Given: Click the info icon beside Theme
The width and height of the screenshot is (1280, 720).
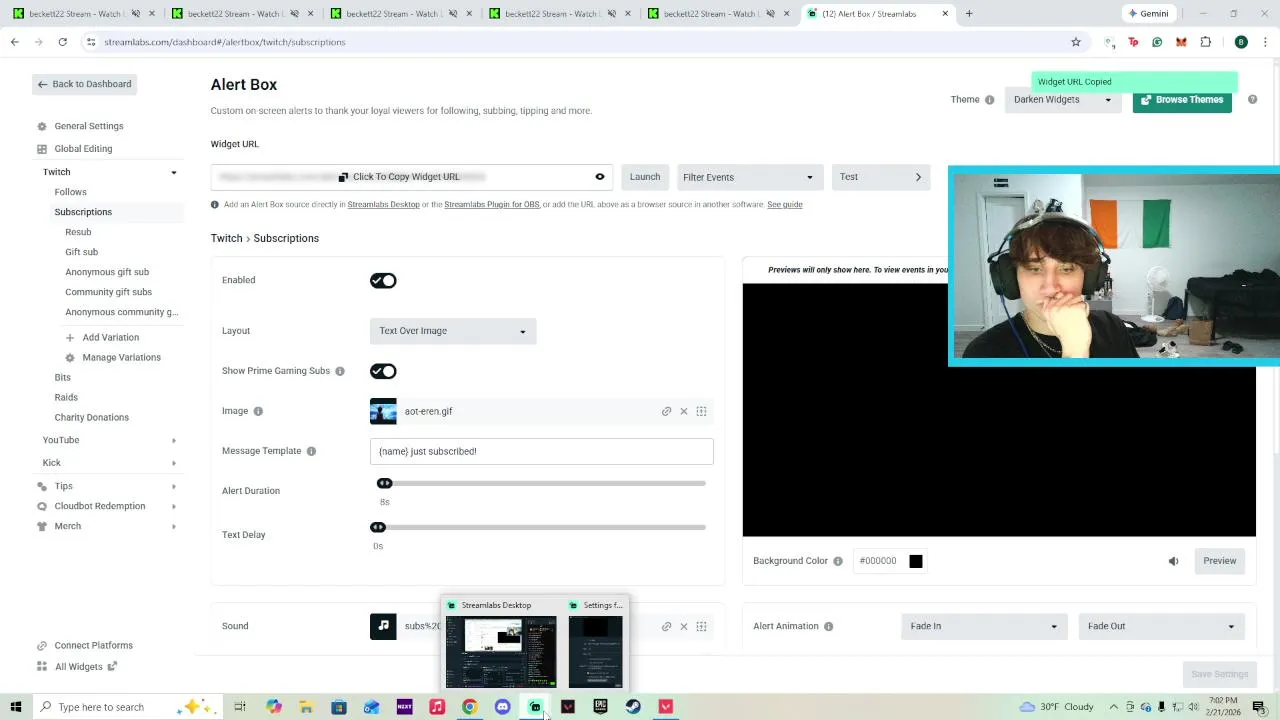Looking at the screenshot, I should [989, 100].
